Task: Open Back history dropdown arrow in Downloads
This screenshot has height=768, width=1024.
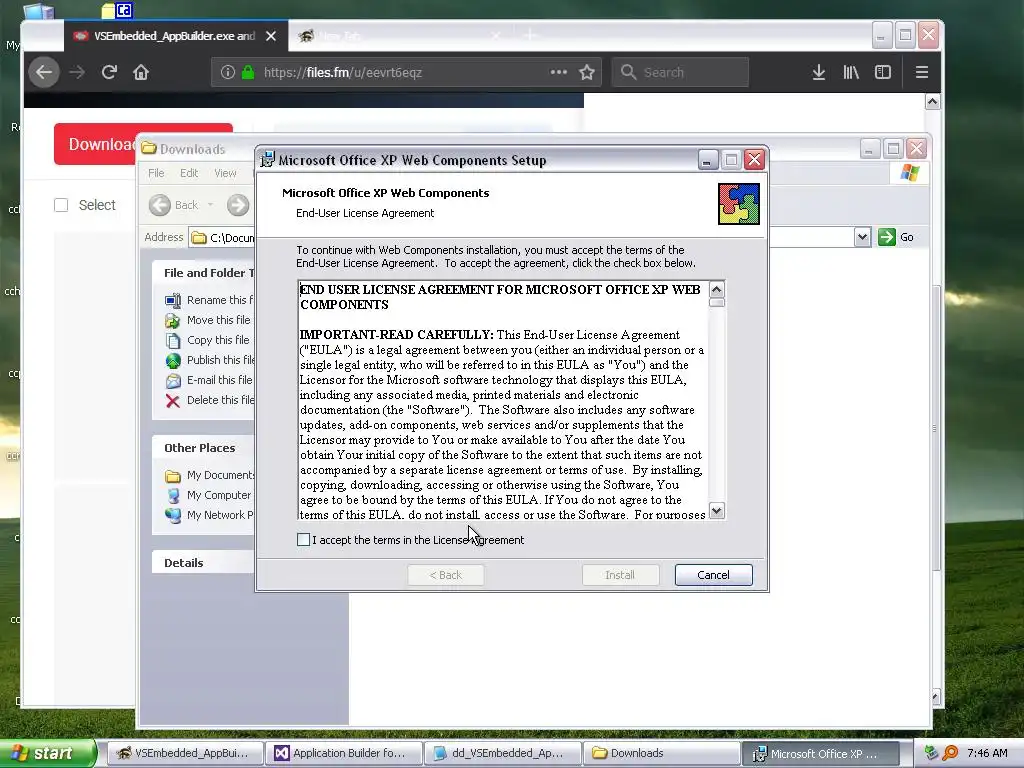Action: click(210, 205)
